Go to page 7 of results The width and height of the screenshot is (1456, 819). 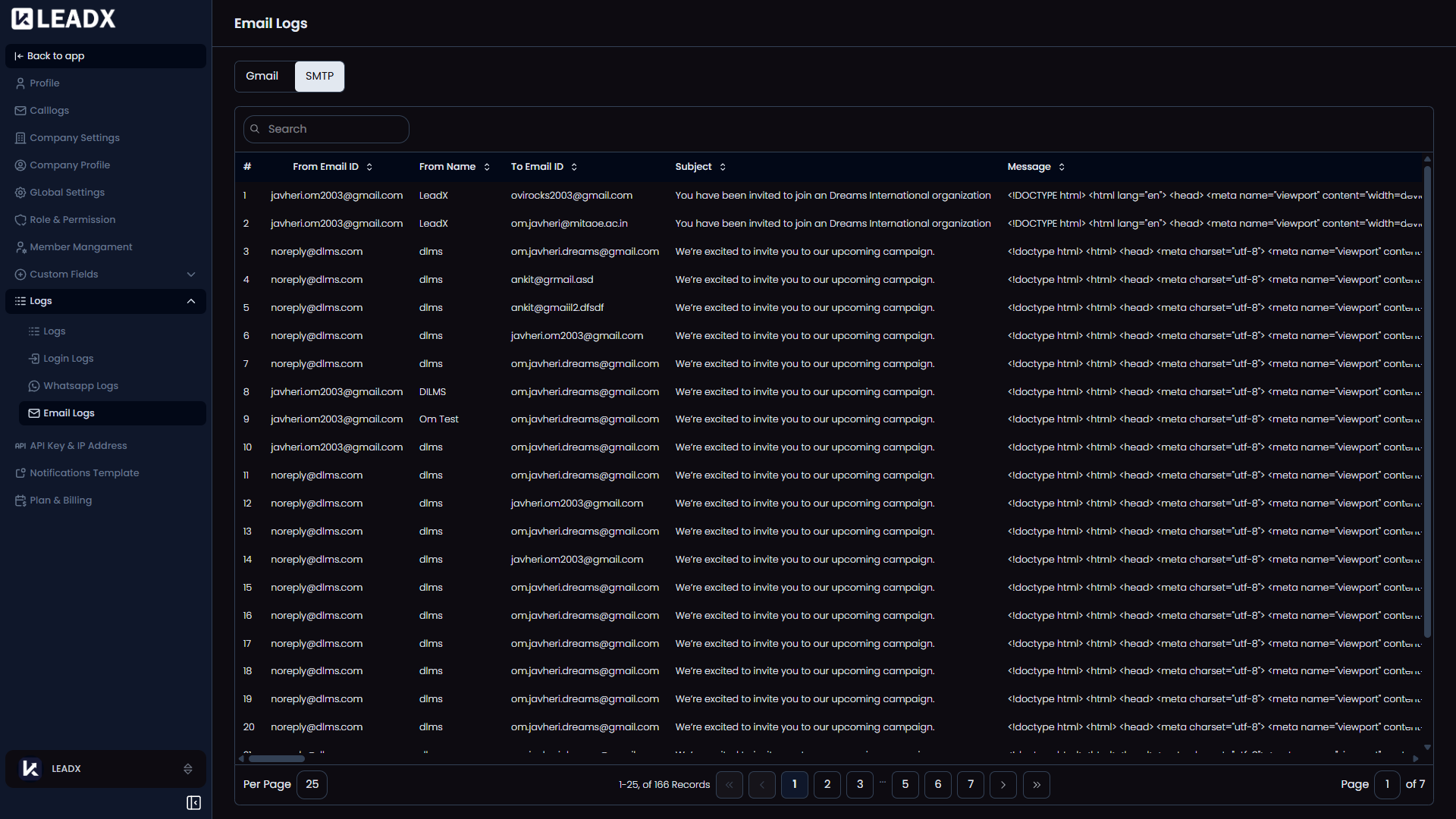pos(971,784)
